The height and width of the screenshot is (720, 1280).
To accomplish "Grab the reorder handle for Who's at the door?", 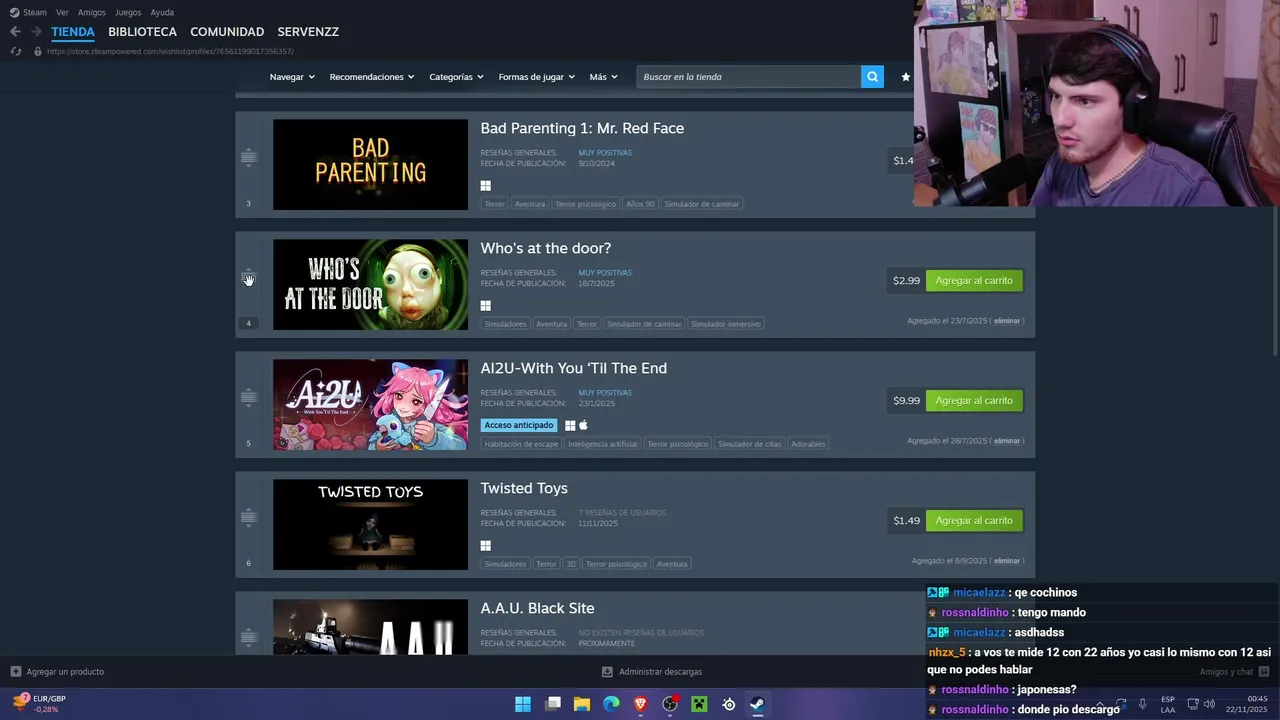I will (x=248, y=277).
